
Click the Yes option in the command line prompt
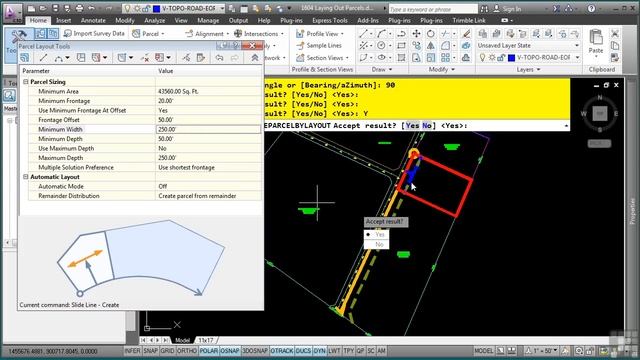tap(412, 126)
